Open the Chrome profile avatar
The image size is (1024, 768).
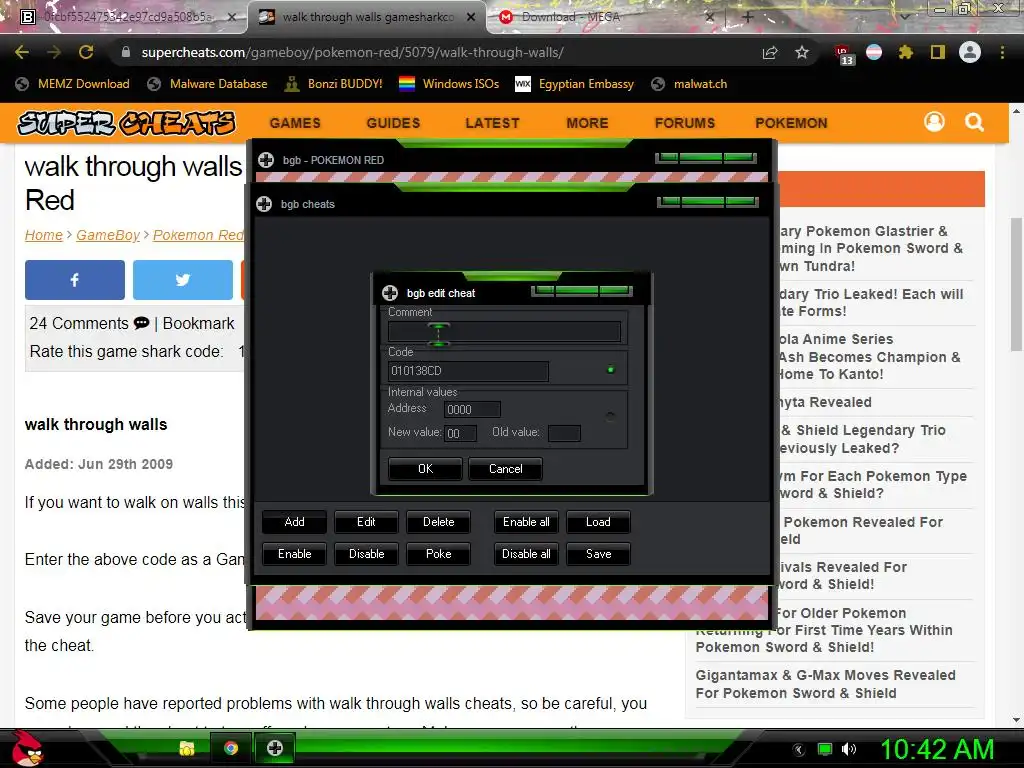[970, 52]
